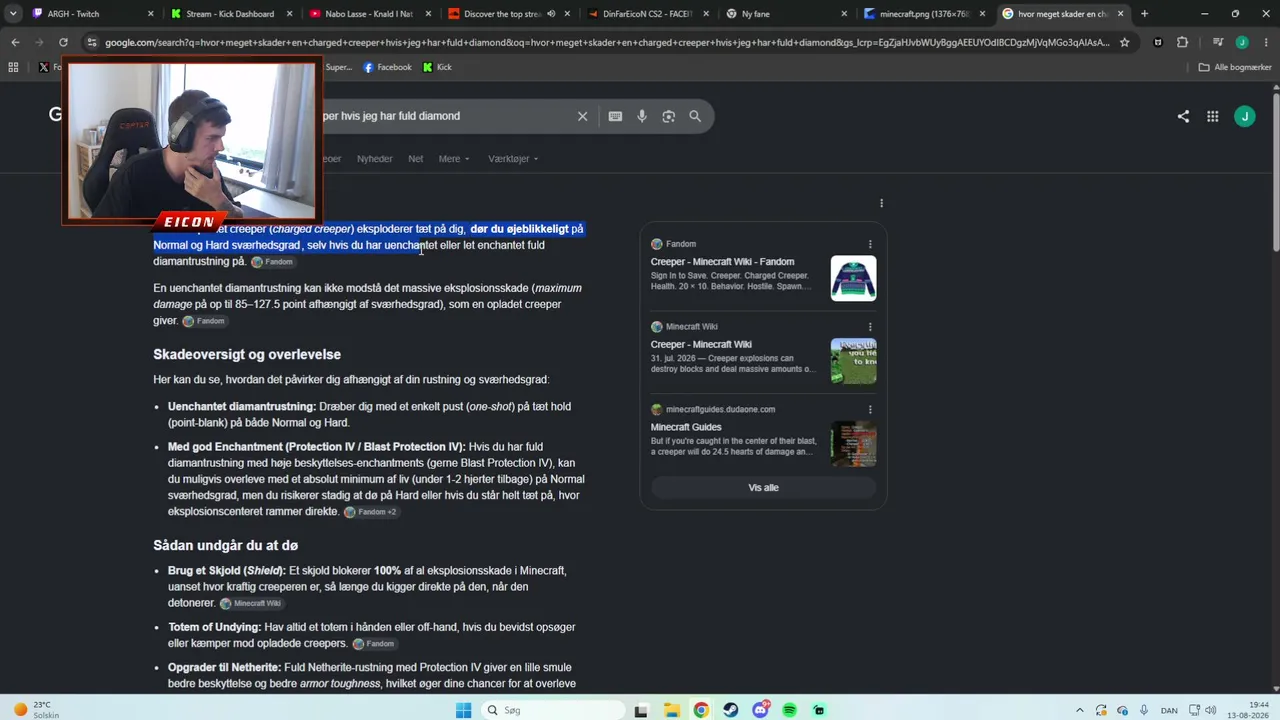This screenshot has width=1280, height=720.
Task: Open the clock and date showing 19:44
Action: pyautogui.click(x=1246, y=710)
